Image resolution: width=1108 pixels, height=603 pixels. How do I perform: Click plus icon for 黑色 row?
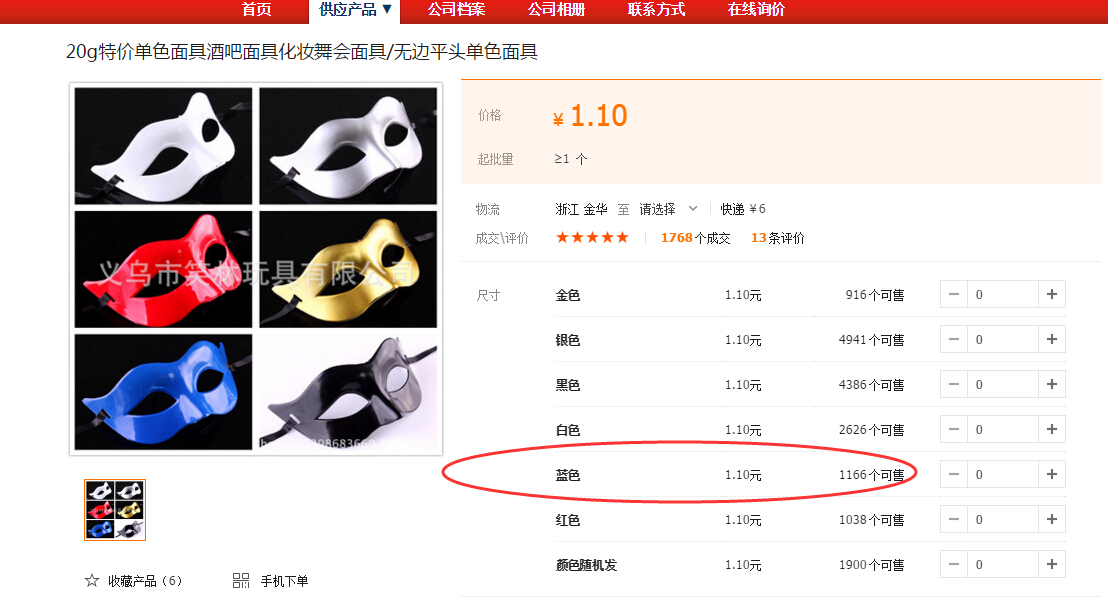[x=1051, y=385]
